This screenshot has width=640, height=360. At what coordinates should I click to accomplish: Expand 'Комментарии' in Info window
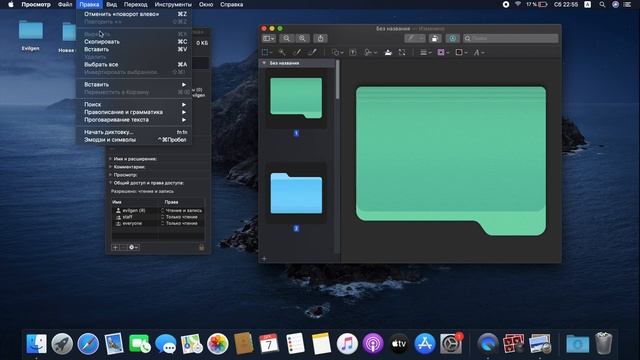110,167
